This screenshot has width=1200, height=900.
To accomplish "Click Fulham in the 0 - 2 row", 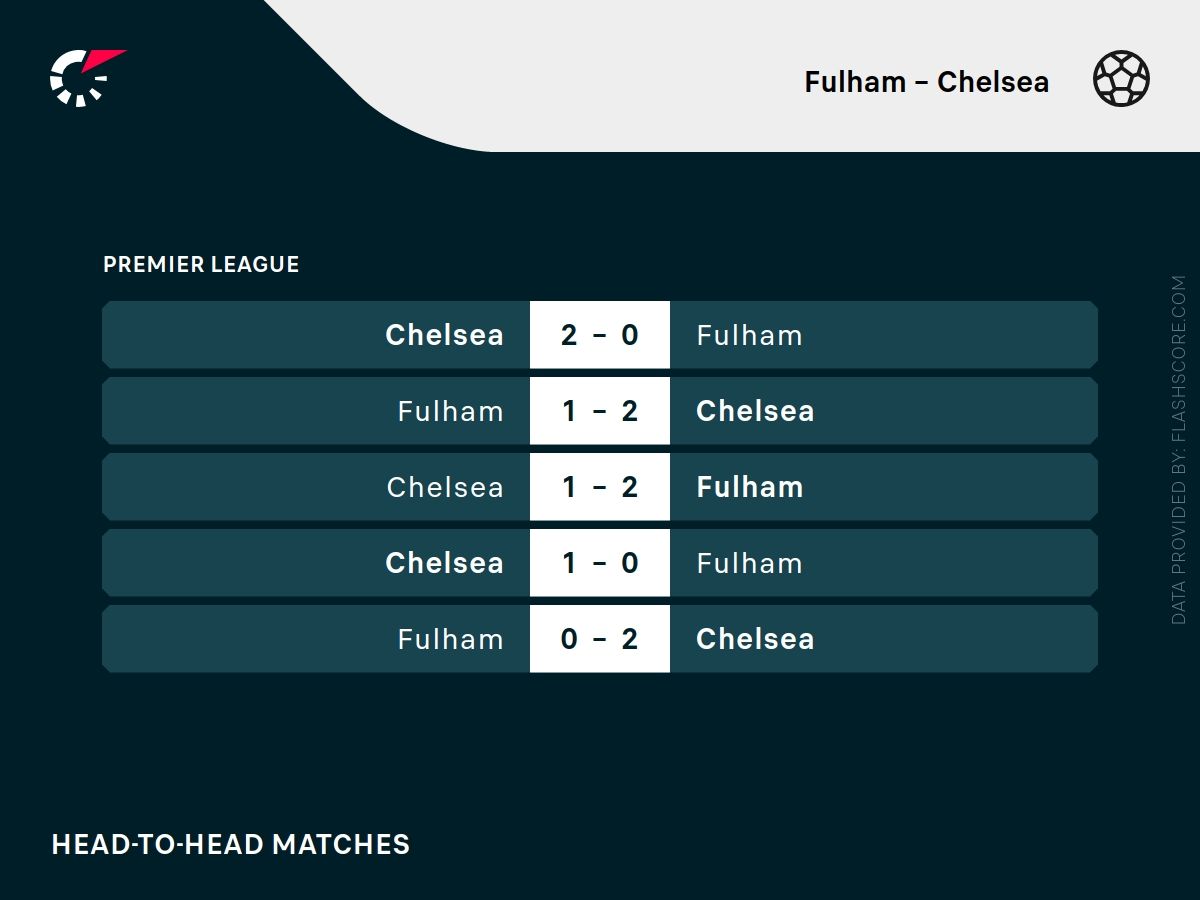I will click(450, 639).
